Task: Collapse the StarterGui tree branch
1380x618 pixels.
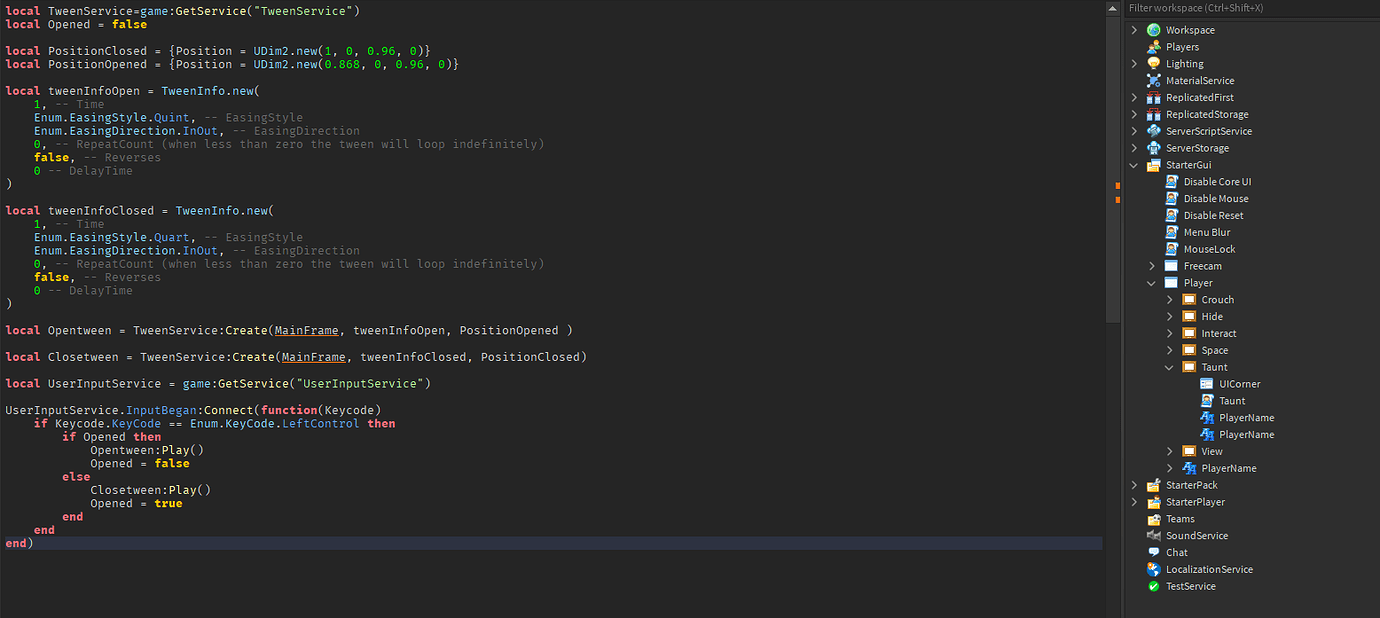Action: (x=1133, y=164)
